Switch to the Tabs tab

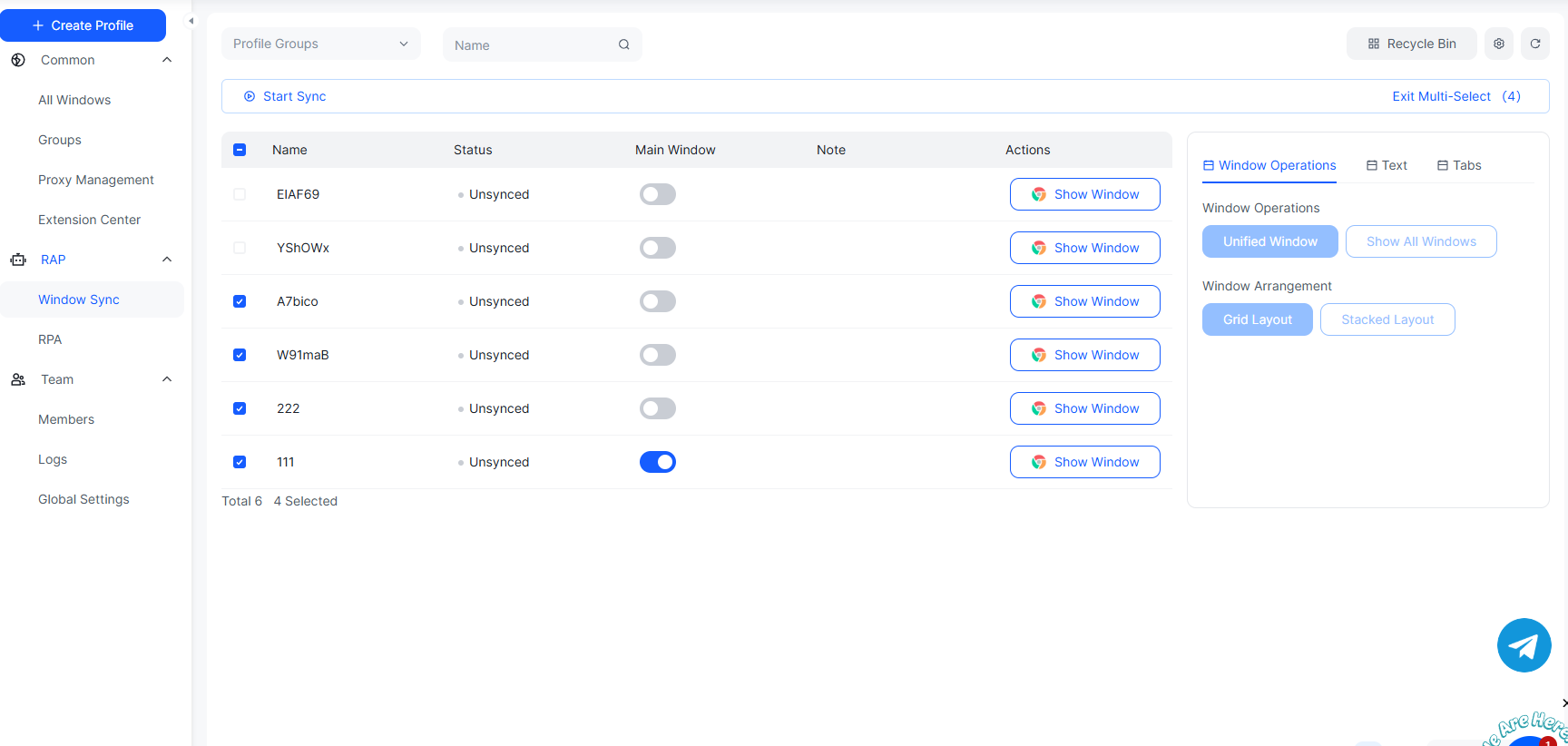point(1459,165)
